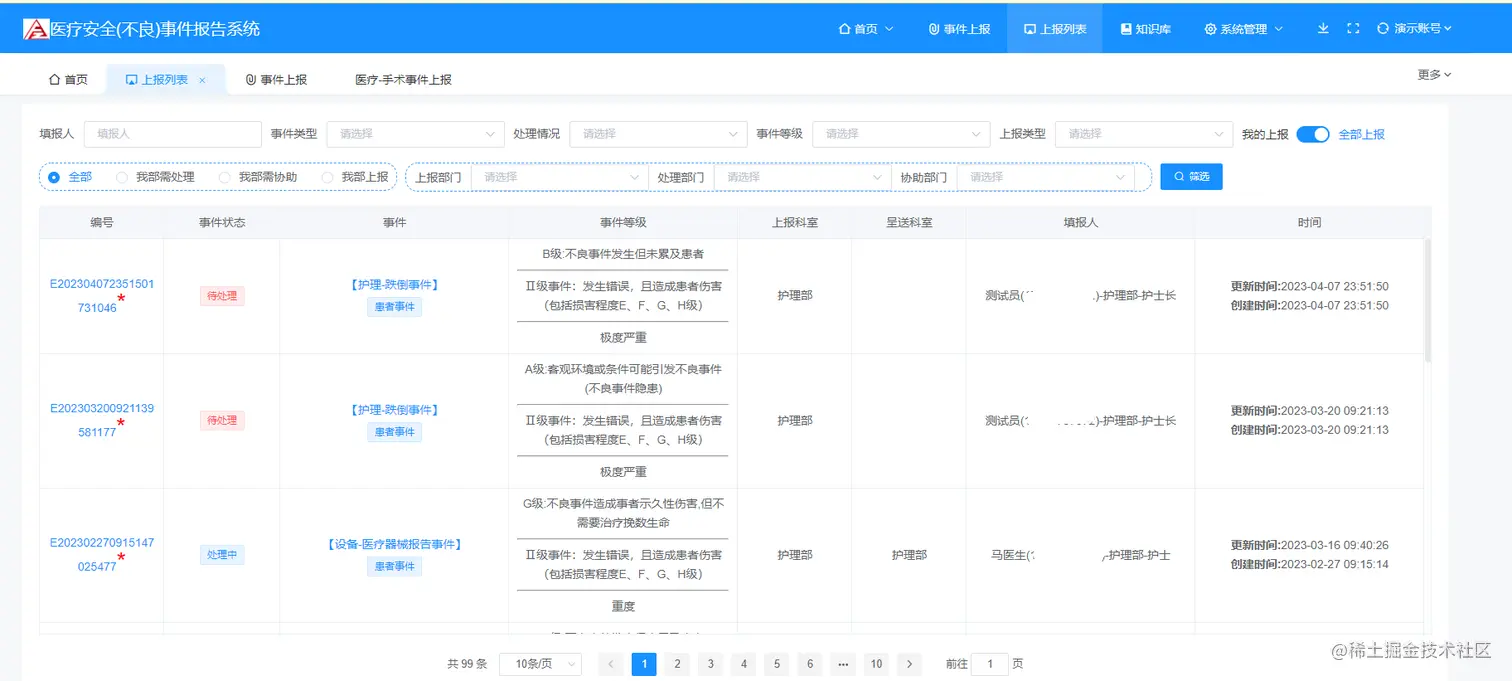Open the 10条/页 page size selector
The image size is (1512, 681).
(x=540, y=663)
